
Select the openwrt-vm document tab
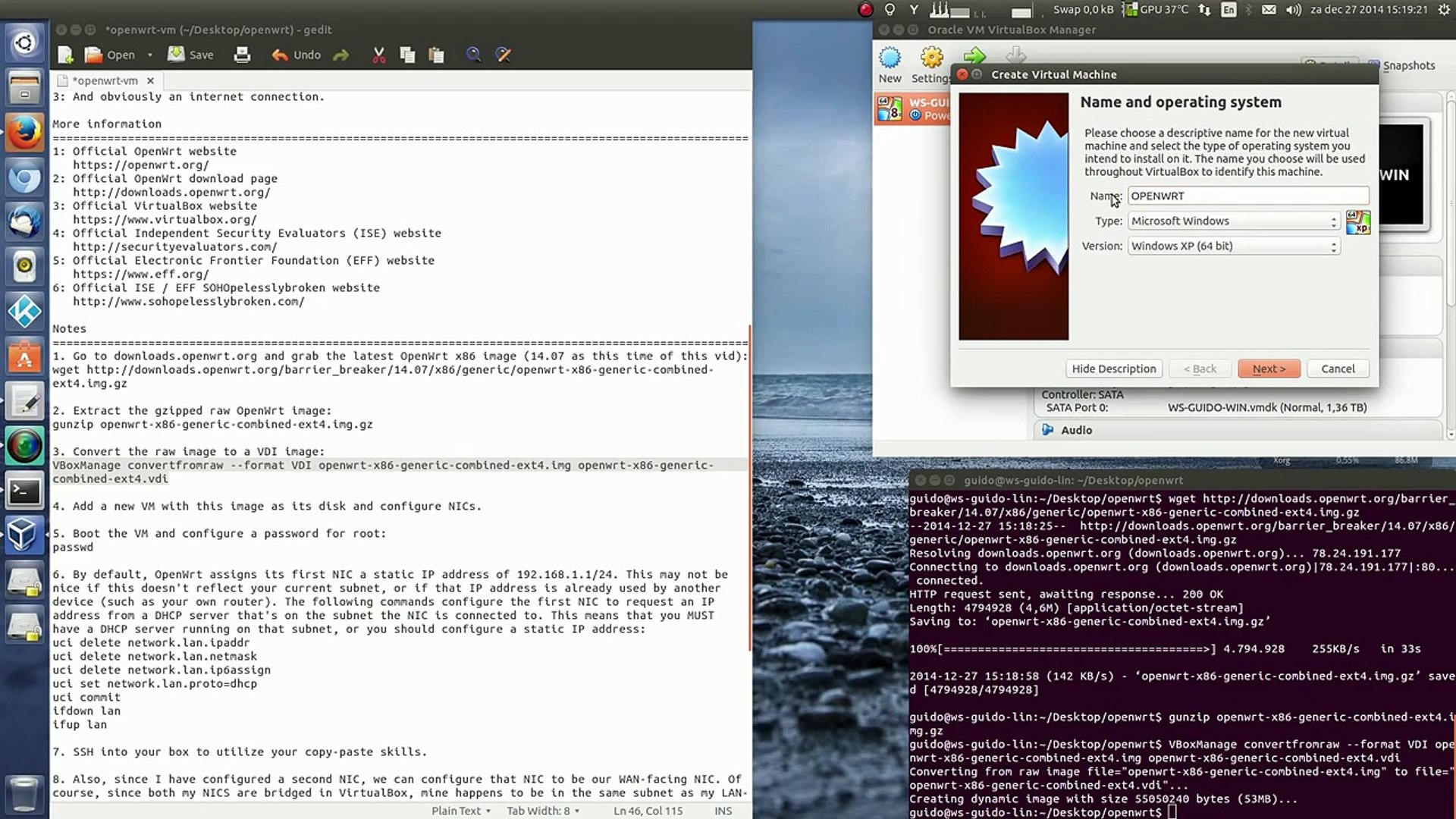click(105, 80)
